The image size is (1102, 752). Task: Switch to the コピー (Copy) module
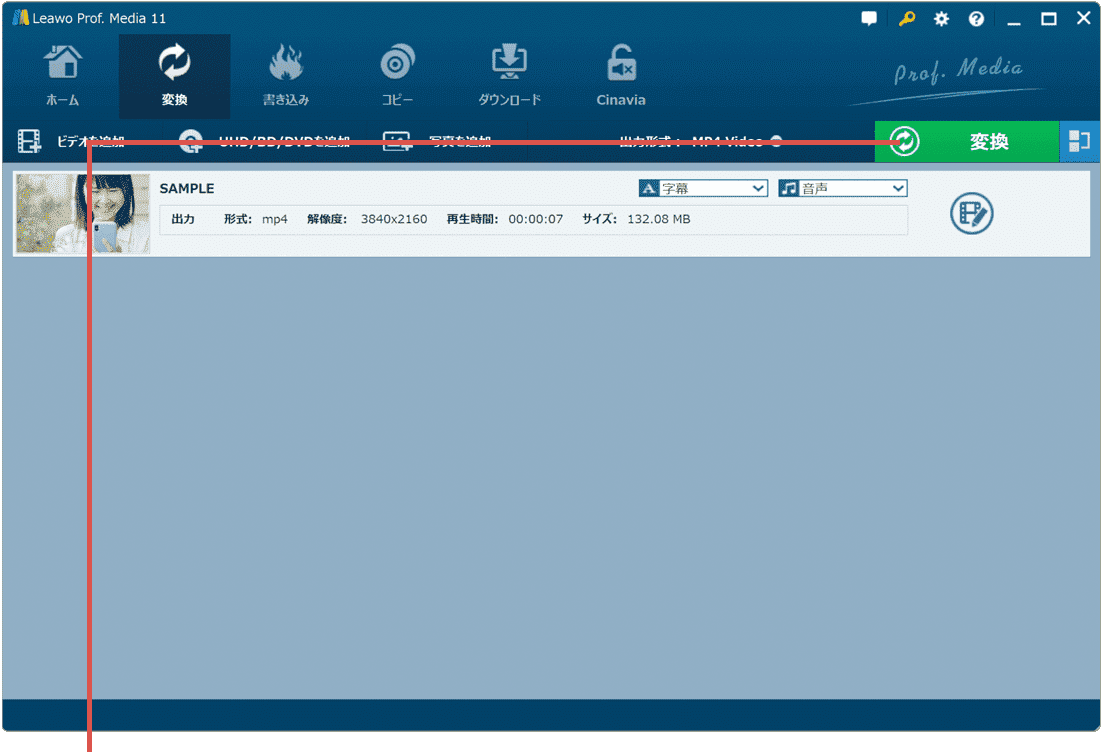[397, 75]
